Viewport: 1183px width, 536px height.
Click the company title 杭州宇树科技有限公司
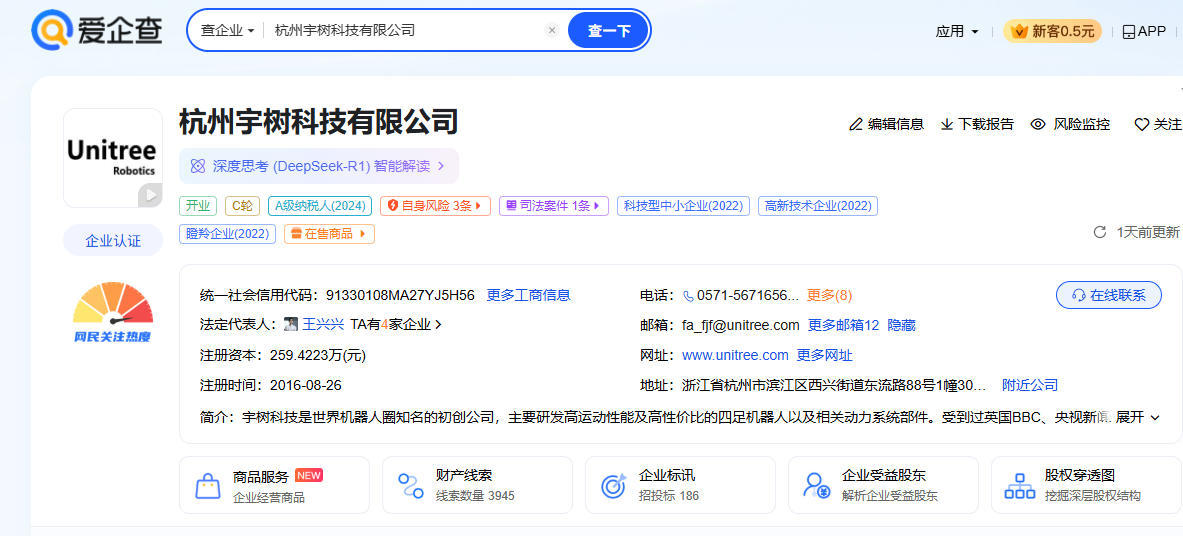[318, 122]
